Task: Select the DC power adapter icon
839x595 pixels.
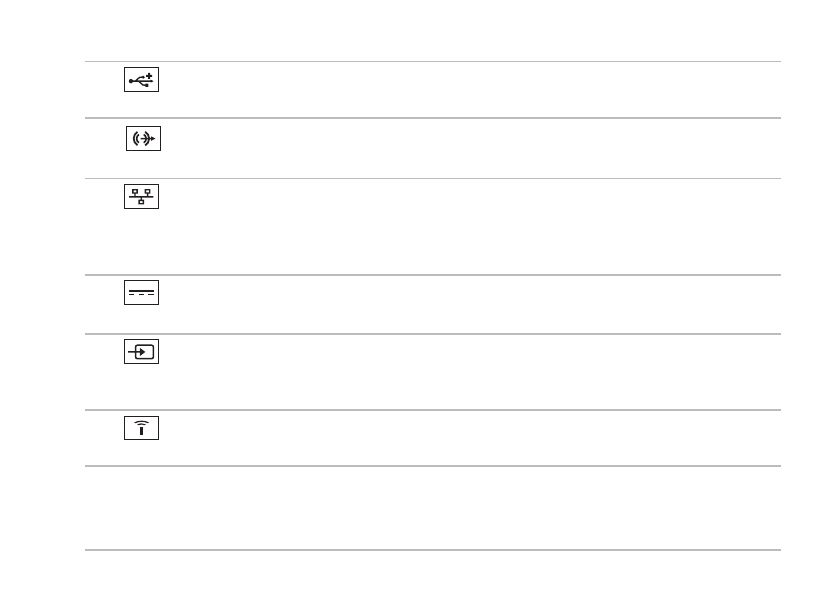Action: click(x=141, y=293)
